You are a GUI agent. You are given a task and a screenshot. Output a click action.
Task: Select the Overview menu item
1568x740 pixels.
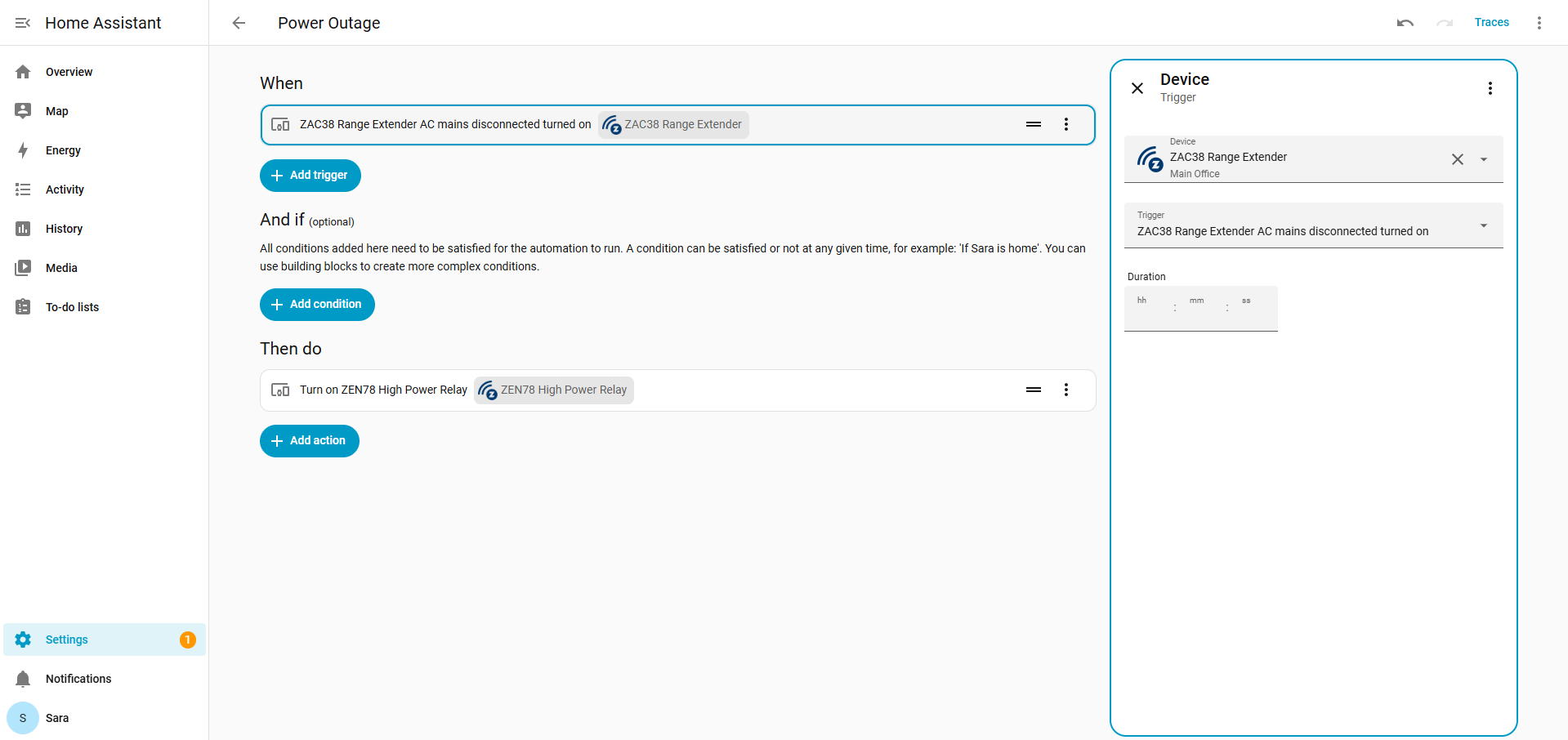pos(105,72)
